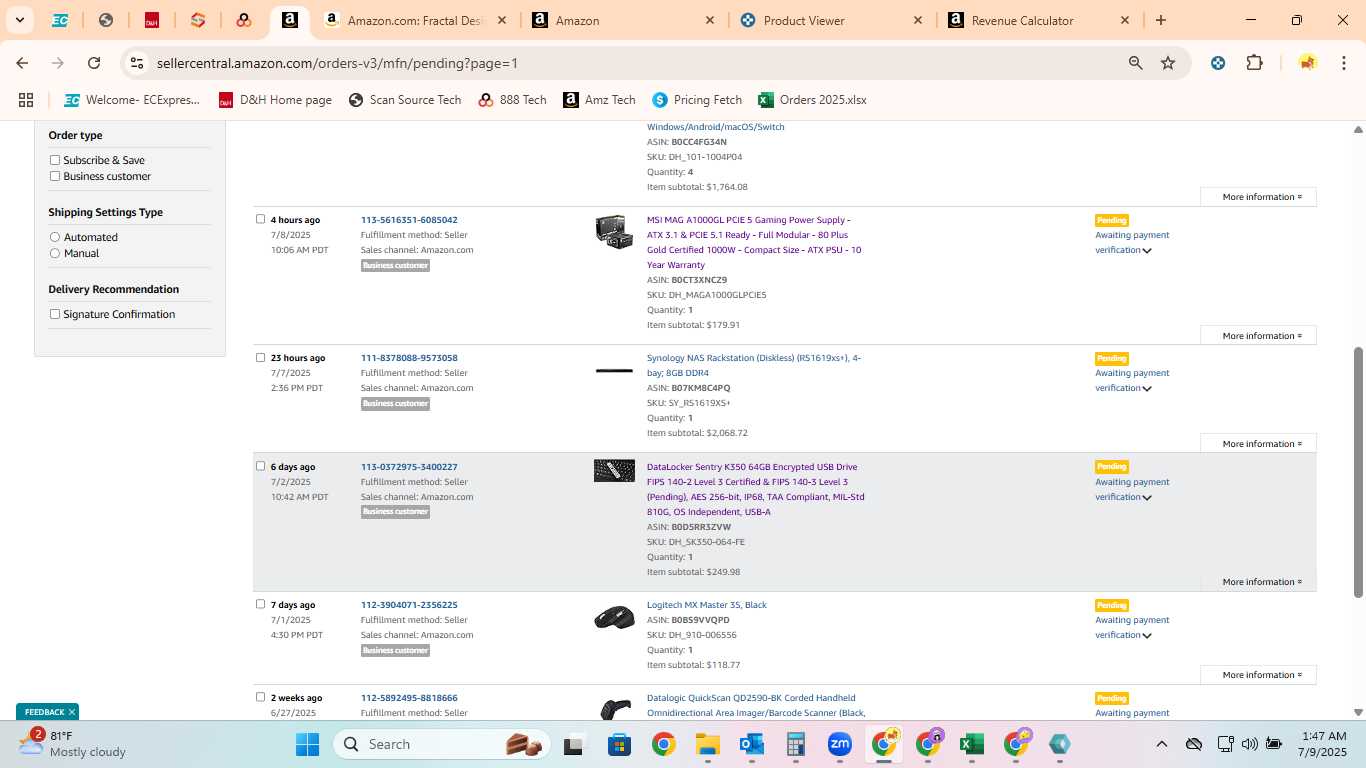Show hidden system tray icons
Viewport: 1366px width, 768px height.
[1161, 744]
